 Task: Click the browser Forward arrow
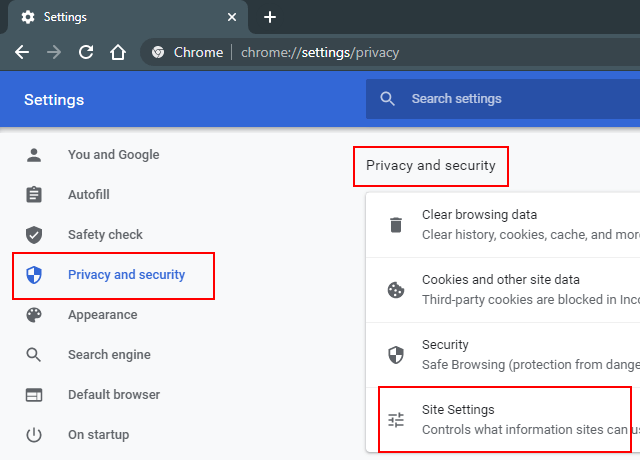point(54,52)
